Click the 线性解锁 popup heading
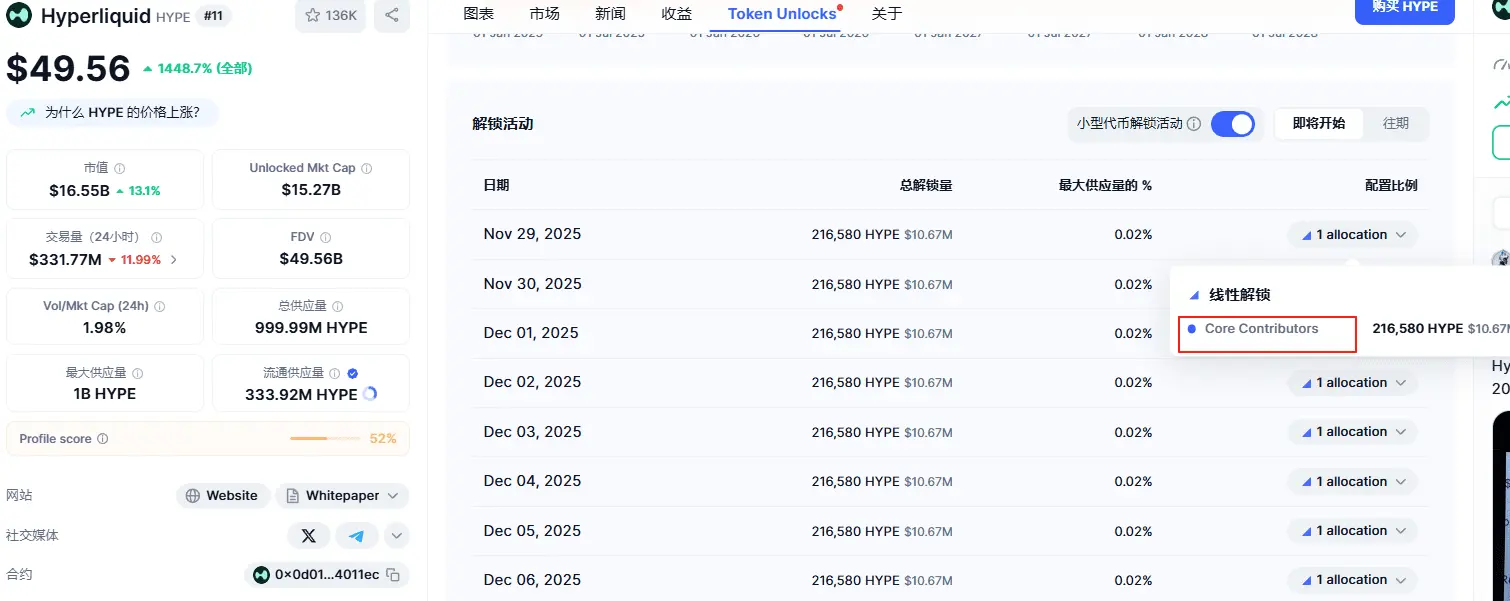Image resolution: width=1510 pixels, height=601 pixels. pyautogui.click(x=1240, y=295)
